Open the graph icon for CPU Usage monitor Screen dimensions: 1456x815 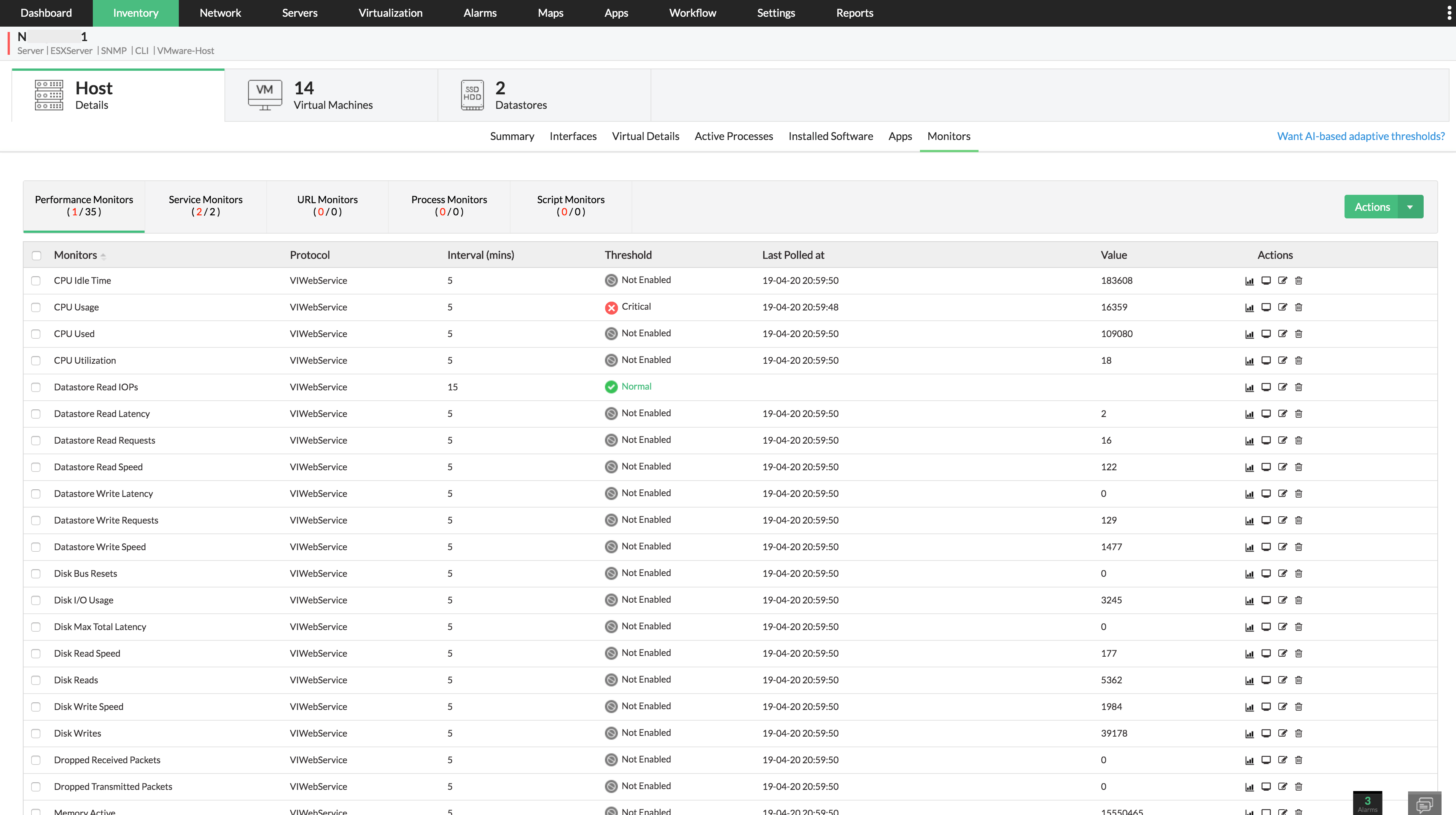1249,307
